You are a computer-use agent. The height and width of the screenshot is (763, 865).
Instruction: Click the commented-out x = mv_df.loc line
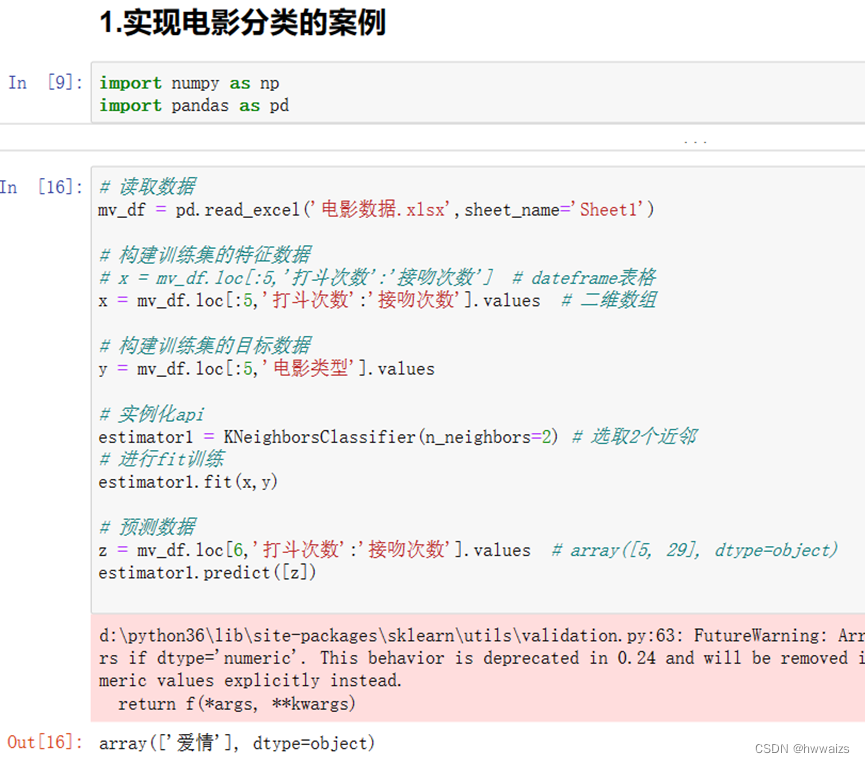(x=296, y=277)
